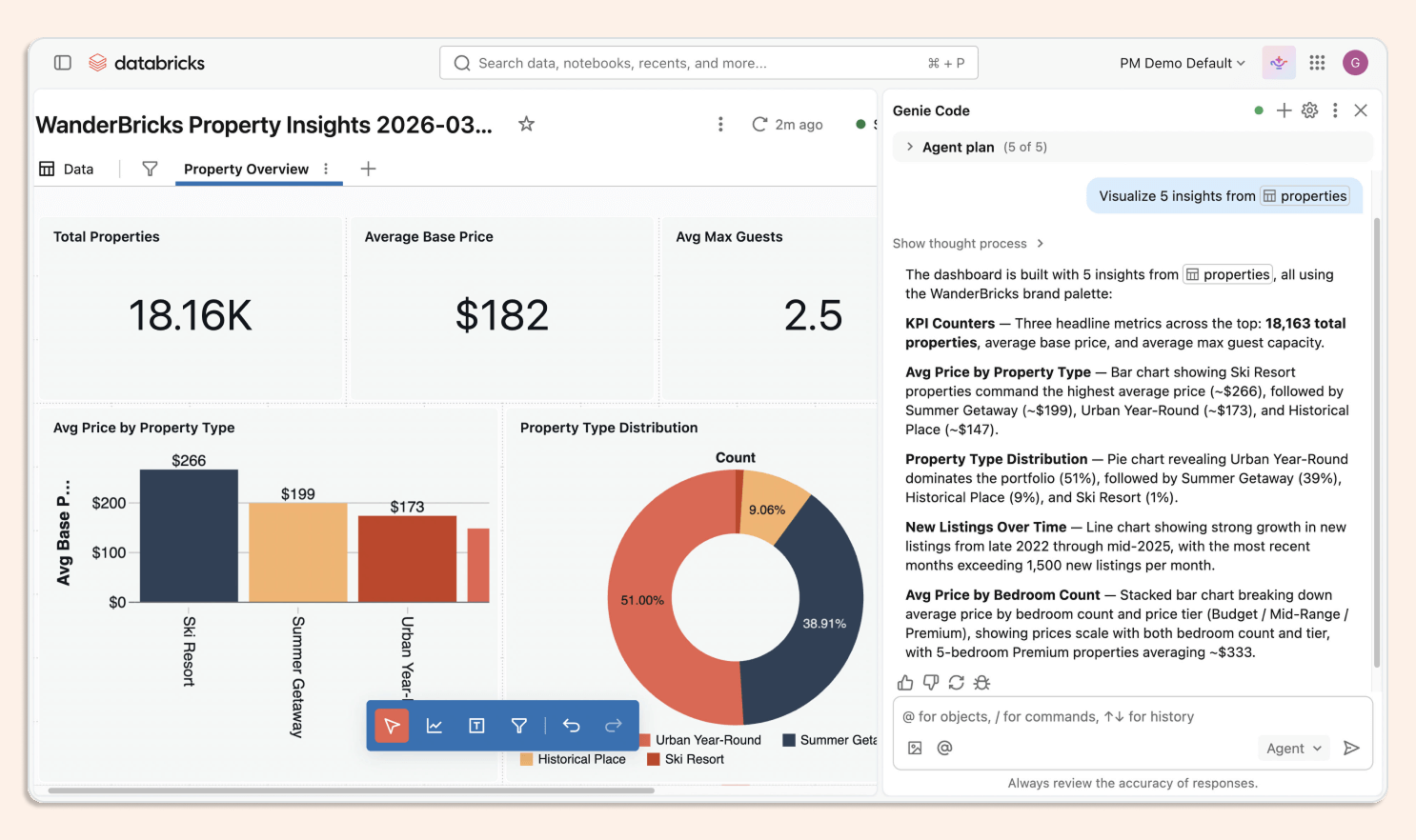The width and height of the screenshot is (1416, 840).
Task: Close the Genie Code panel
Action: pyautogui.click(x=1361, y=110)
